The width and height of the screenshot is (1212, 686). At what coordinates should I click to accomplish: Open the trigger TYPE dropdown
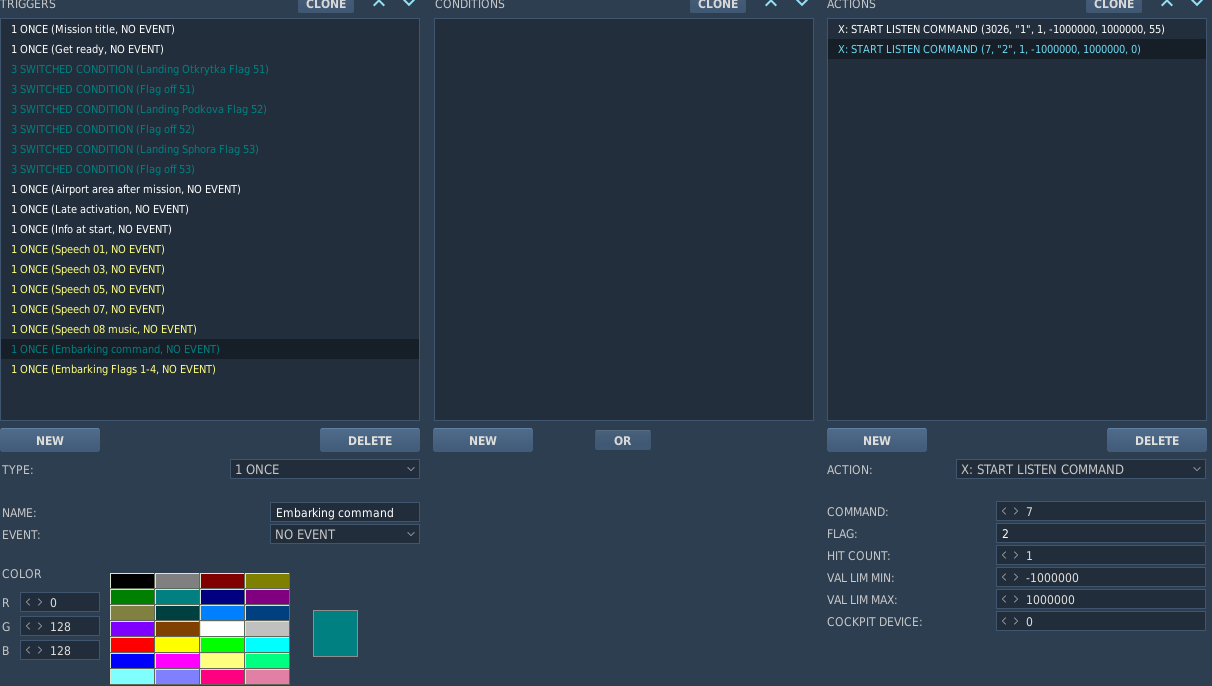[325, 469]
